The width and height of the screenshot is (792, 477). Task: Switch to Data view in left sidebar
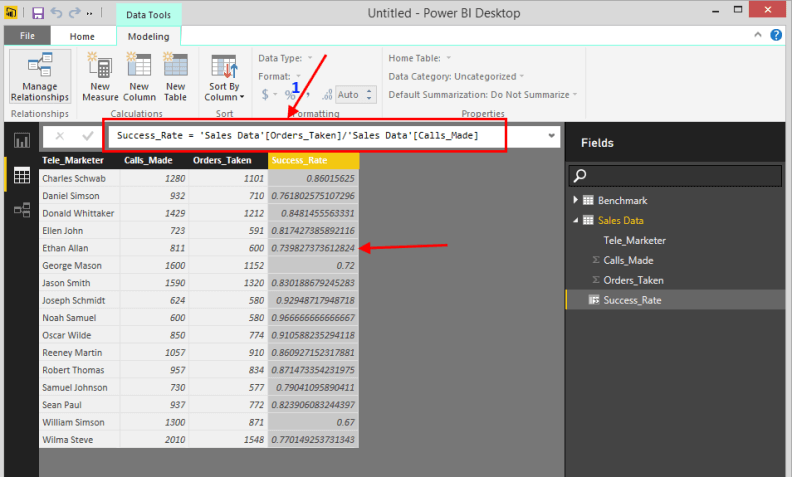21,176
